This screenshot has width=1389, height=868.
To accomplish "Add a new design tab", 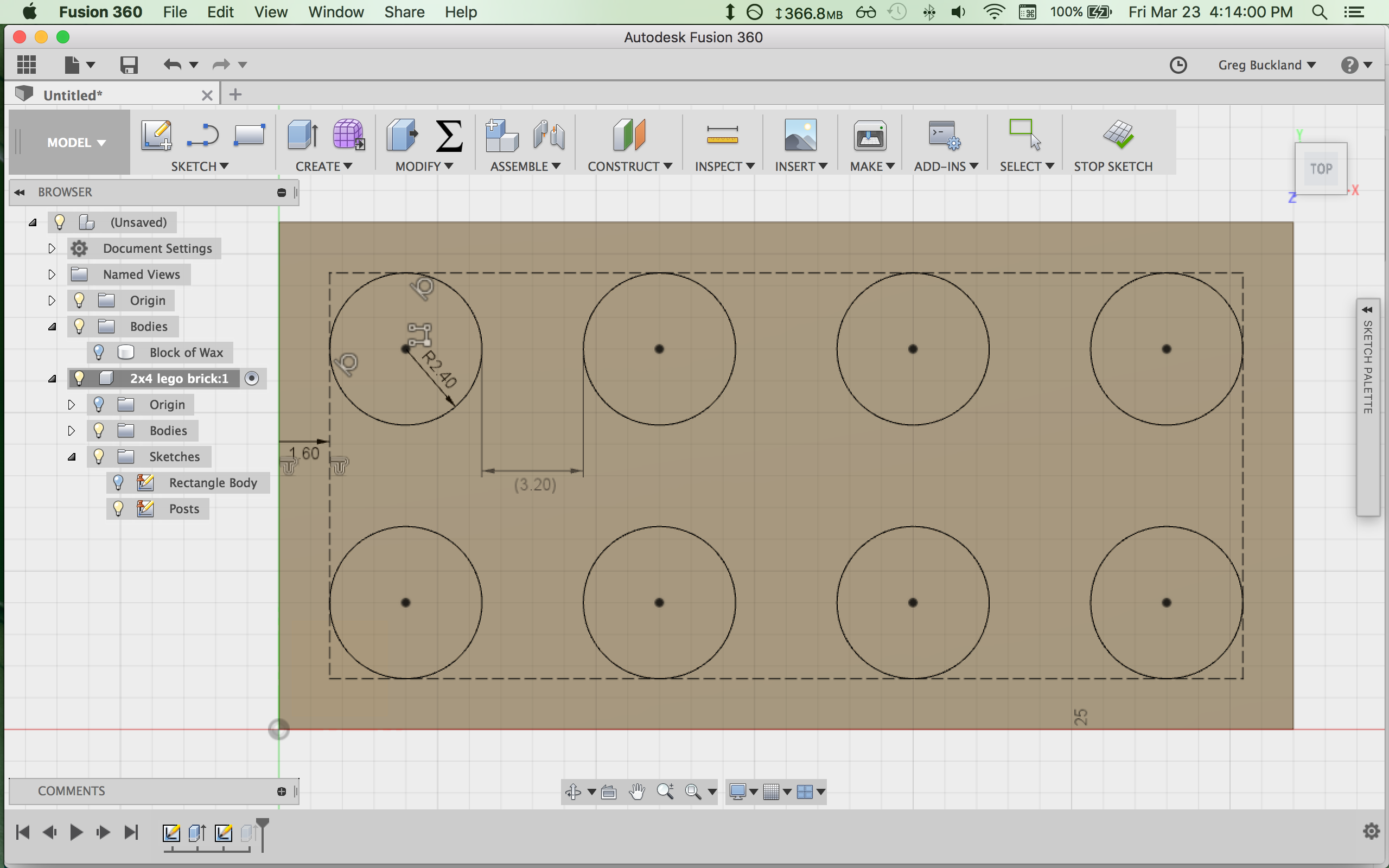I will click(x=235, y=95).
